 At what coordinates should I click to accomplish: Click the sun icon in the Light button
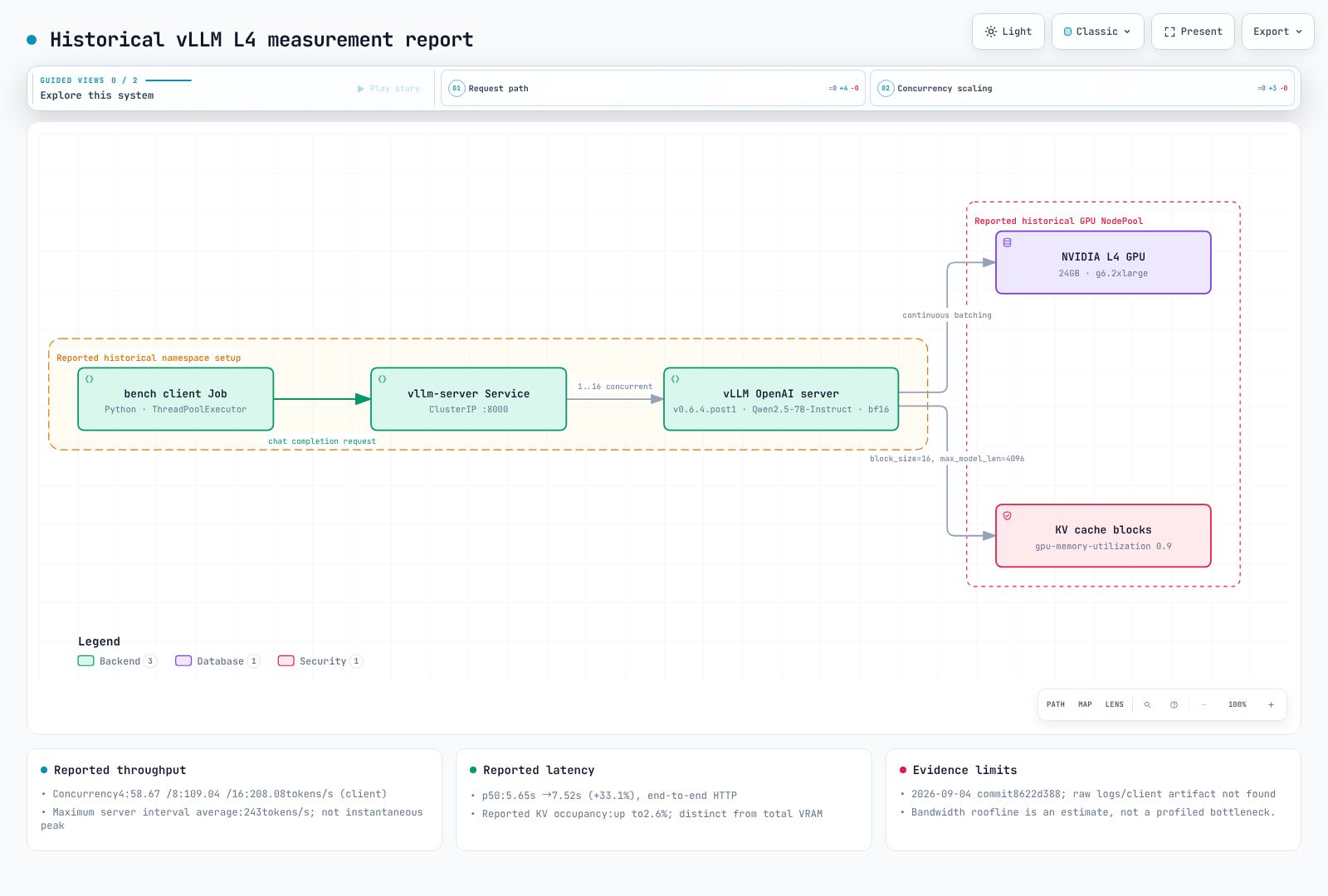(x=991, y=32)
